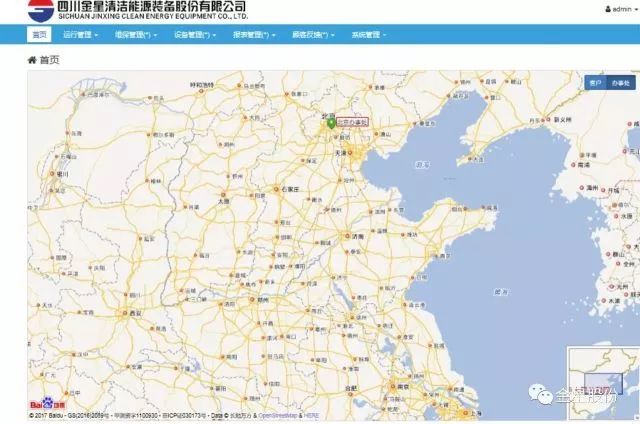Click the 北京办事处 marker label

(352, 122)
